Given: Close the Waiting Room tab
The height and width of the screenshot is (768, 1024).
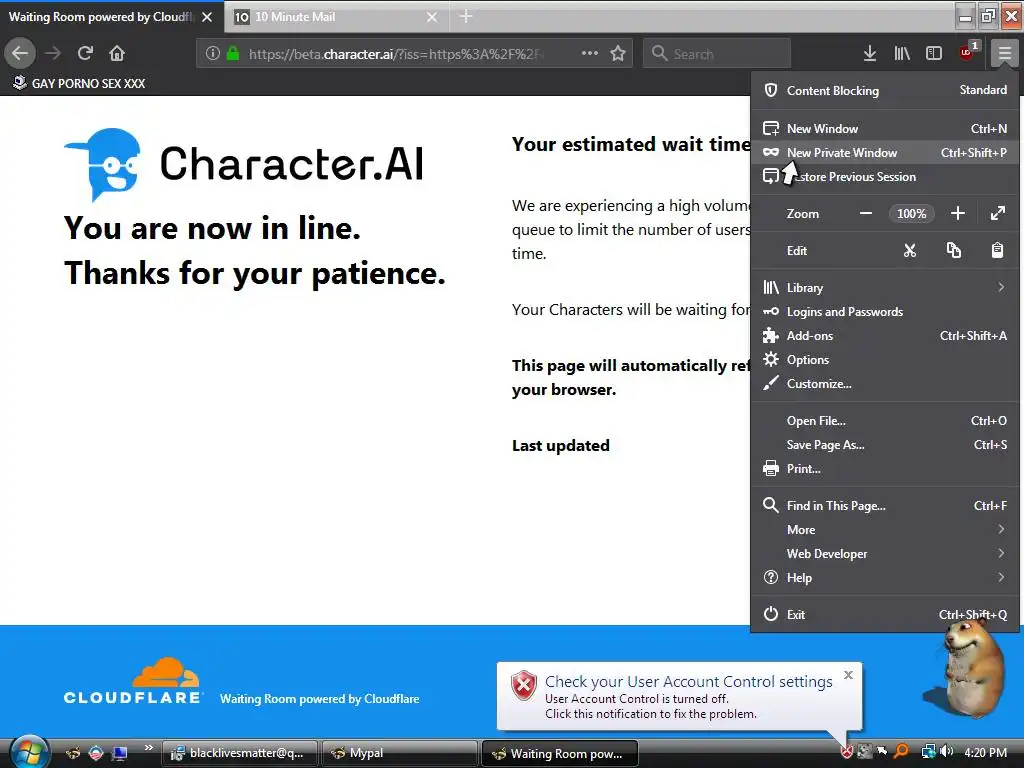Looking at the screenshot, I should click(x=207, y=17).
